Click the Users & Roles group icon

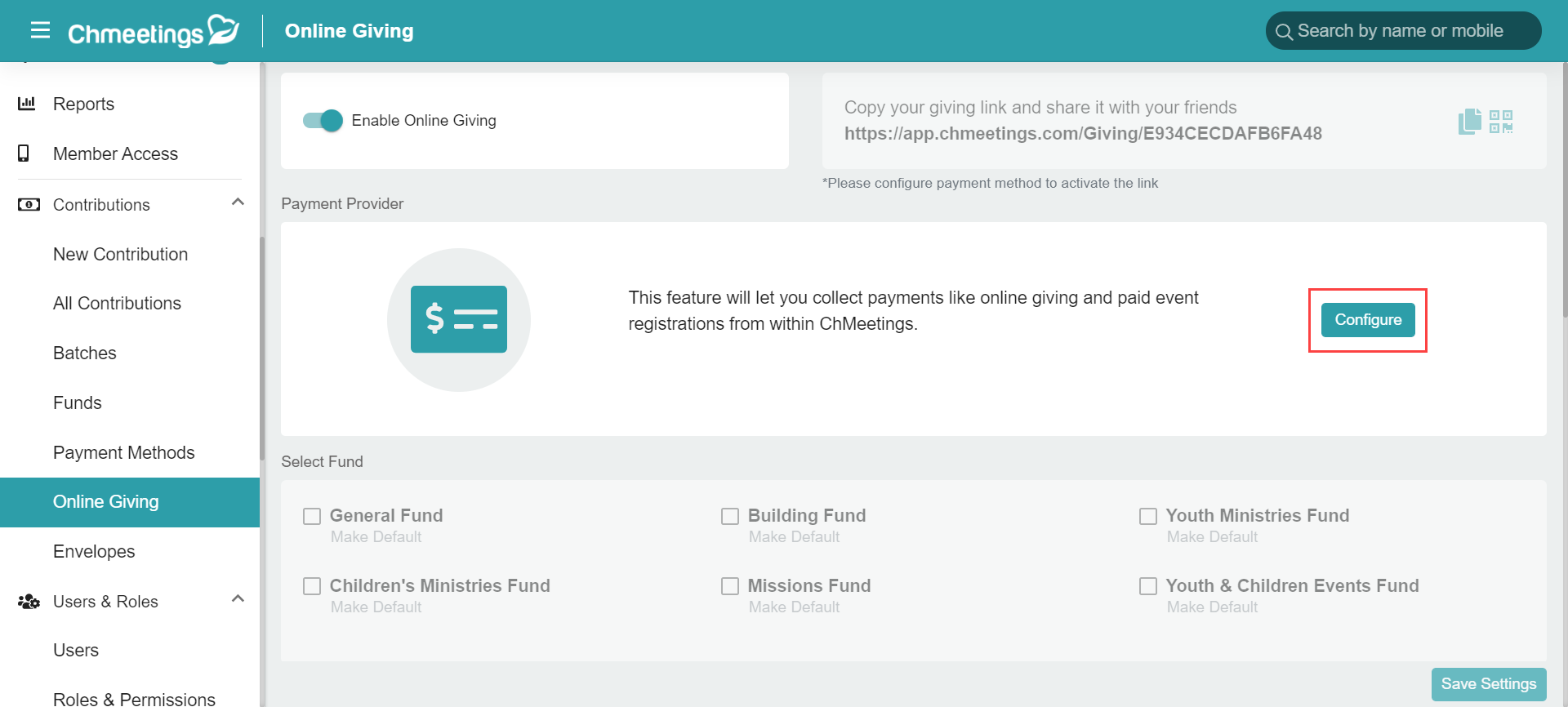point(29,602)
